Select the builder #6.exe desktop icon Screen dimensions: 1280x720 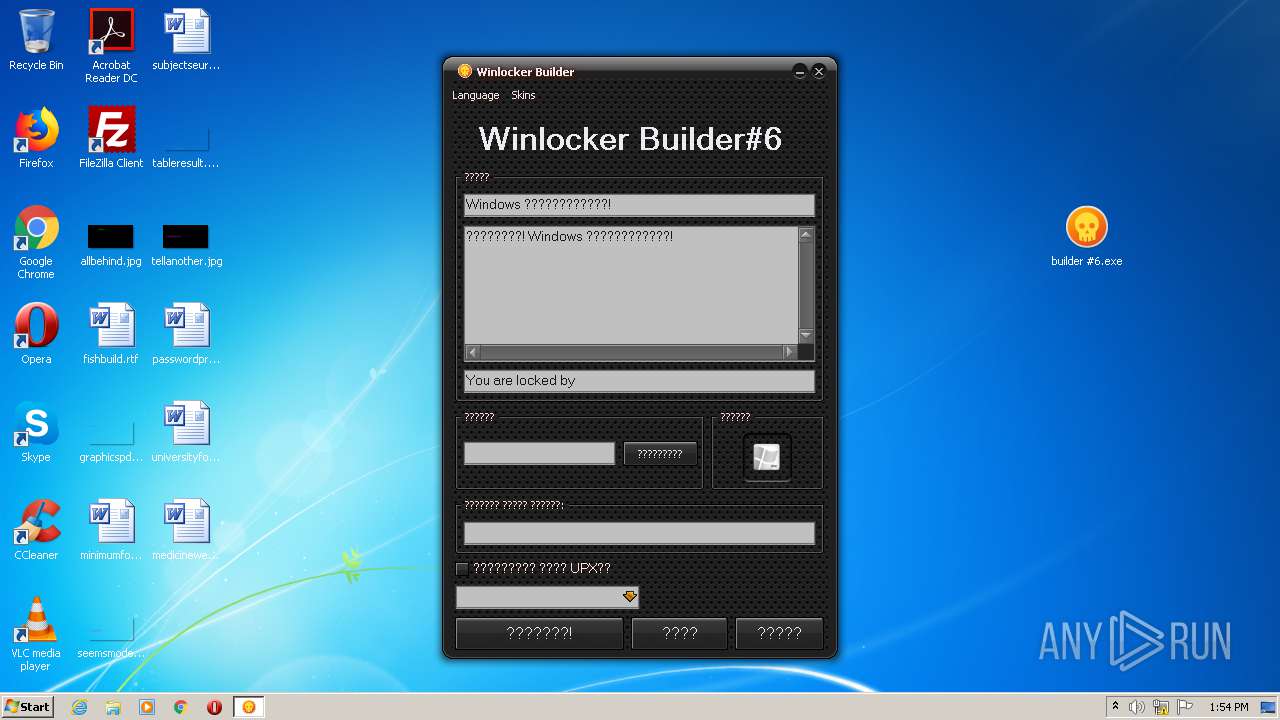tap(1086, 237)
